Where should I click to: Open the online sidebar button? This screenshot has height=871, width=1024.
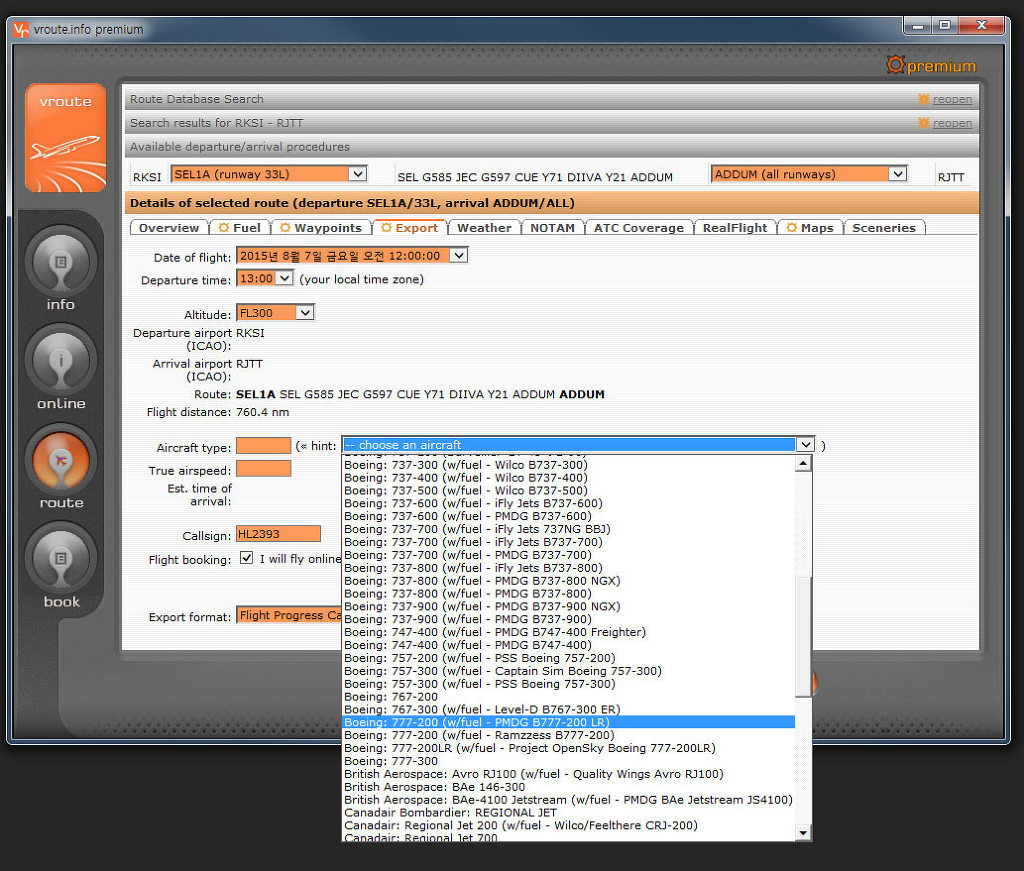click(61, 360)
